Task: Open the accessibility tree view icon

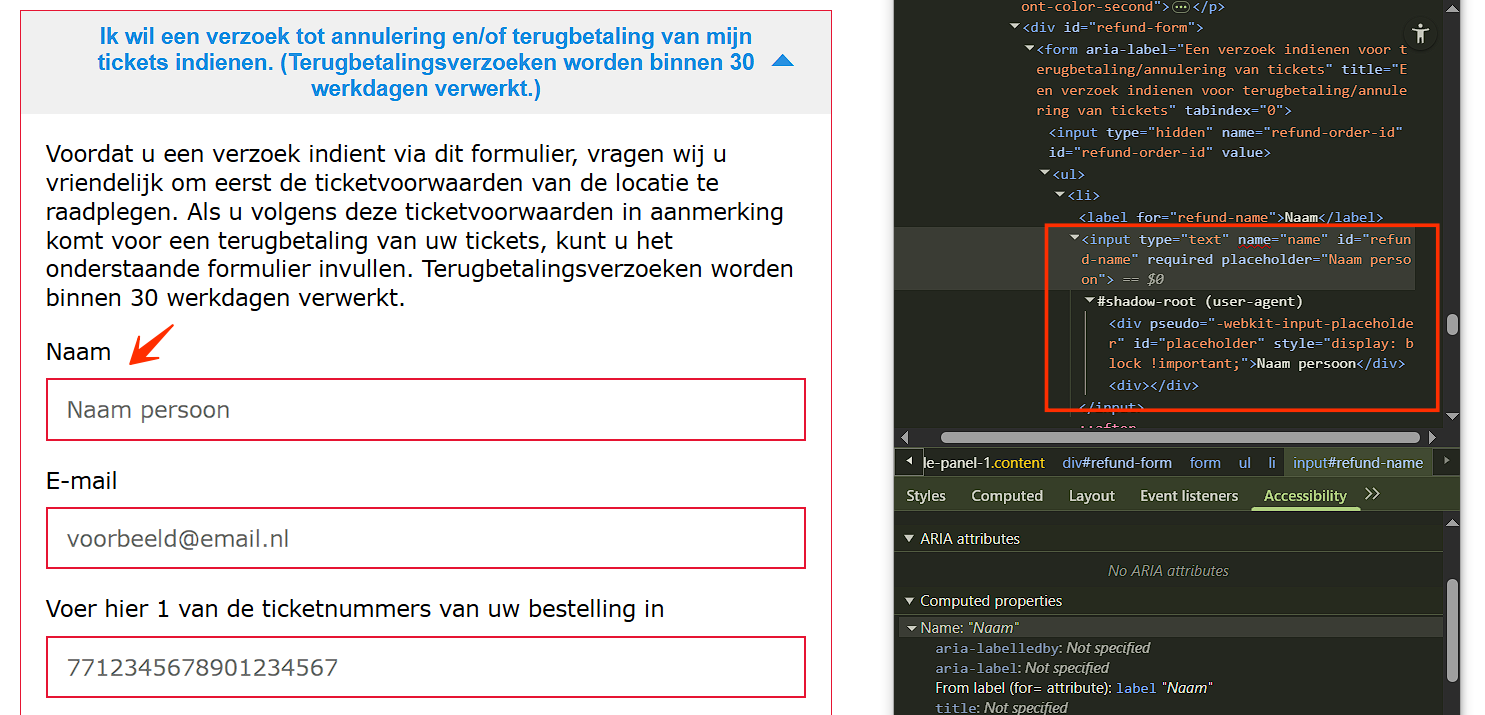Action: click(x=1420, y=35)
